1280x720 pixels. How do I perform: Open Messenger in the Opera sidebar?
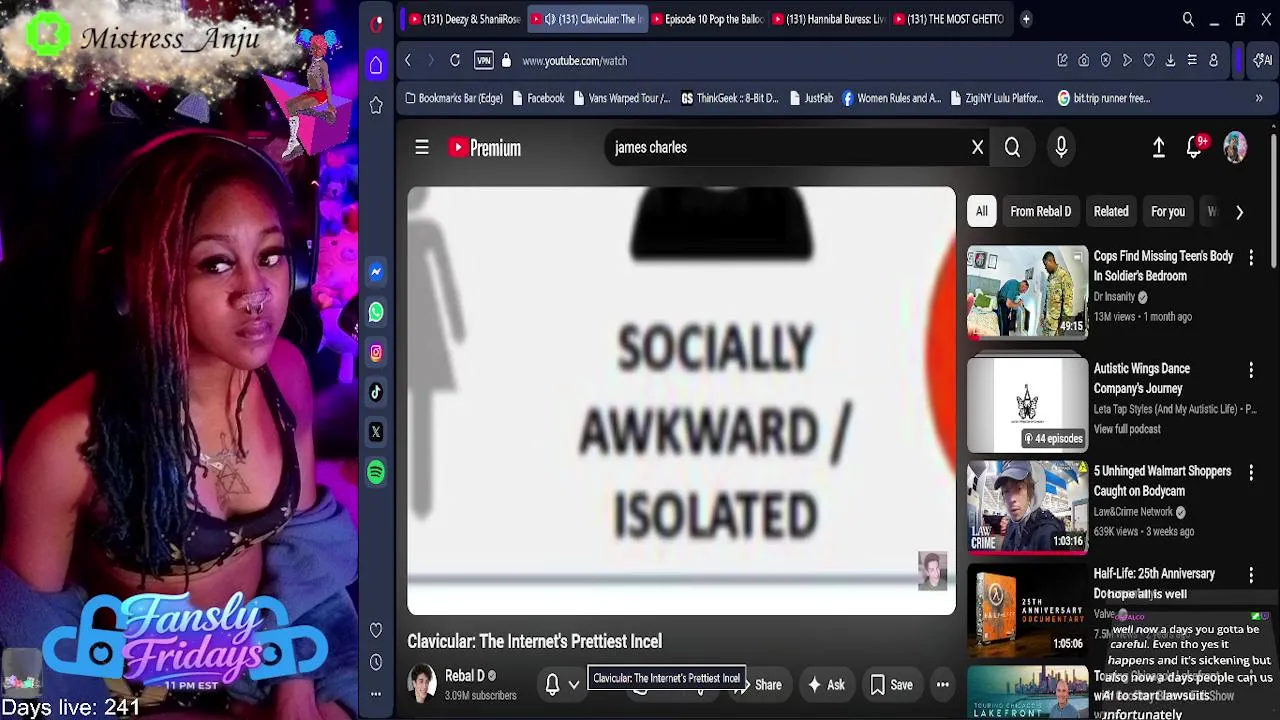click(376, 272)
